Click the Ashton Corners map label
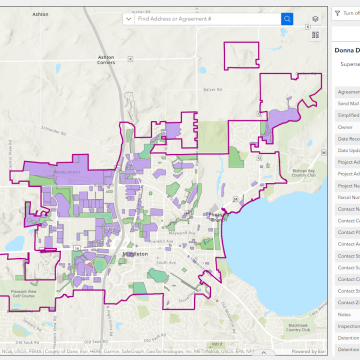Image resolution: width=360 pixels, height=360 pixels. (x=106, y=60)
